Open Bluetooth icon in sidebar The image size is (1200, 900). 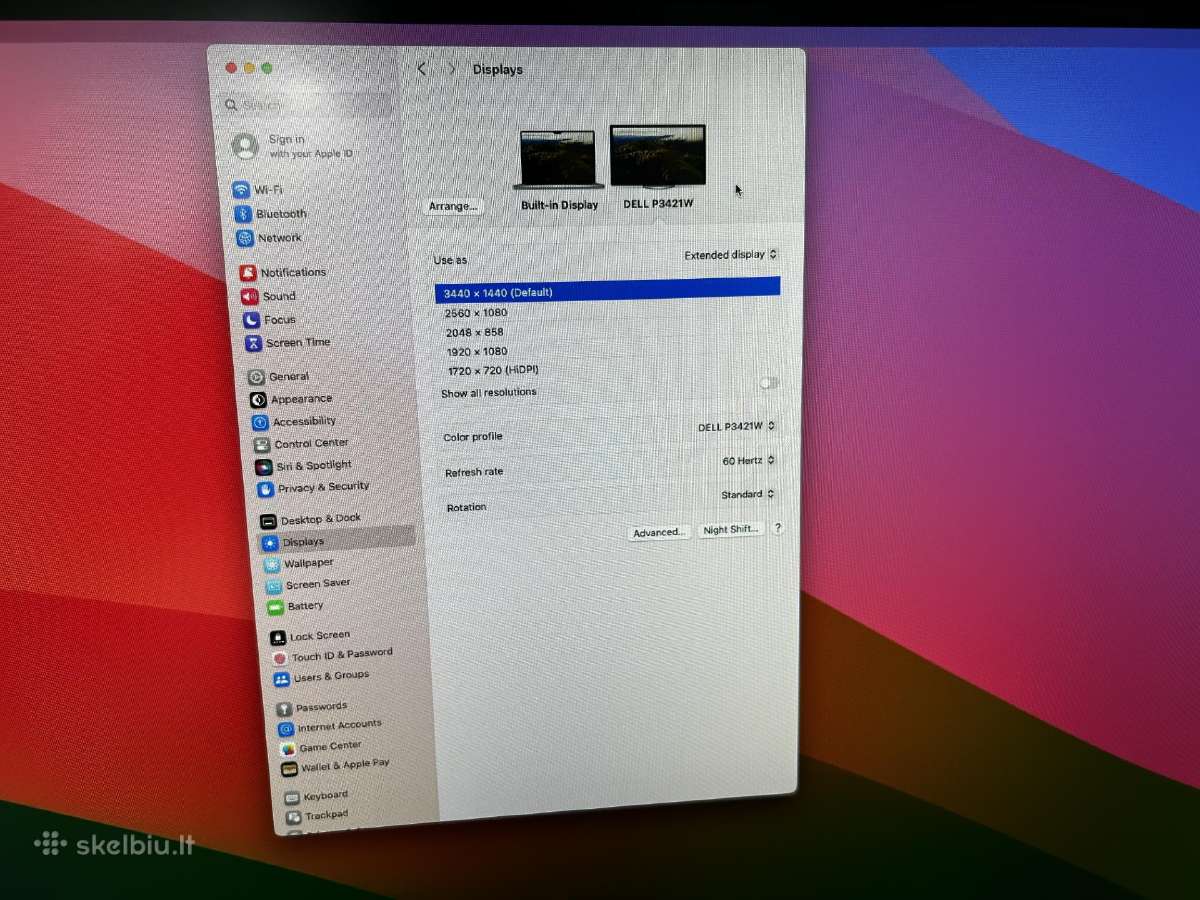coord(243,214)
